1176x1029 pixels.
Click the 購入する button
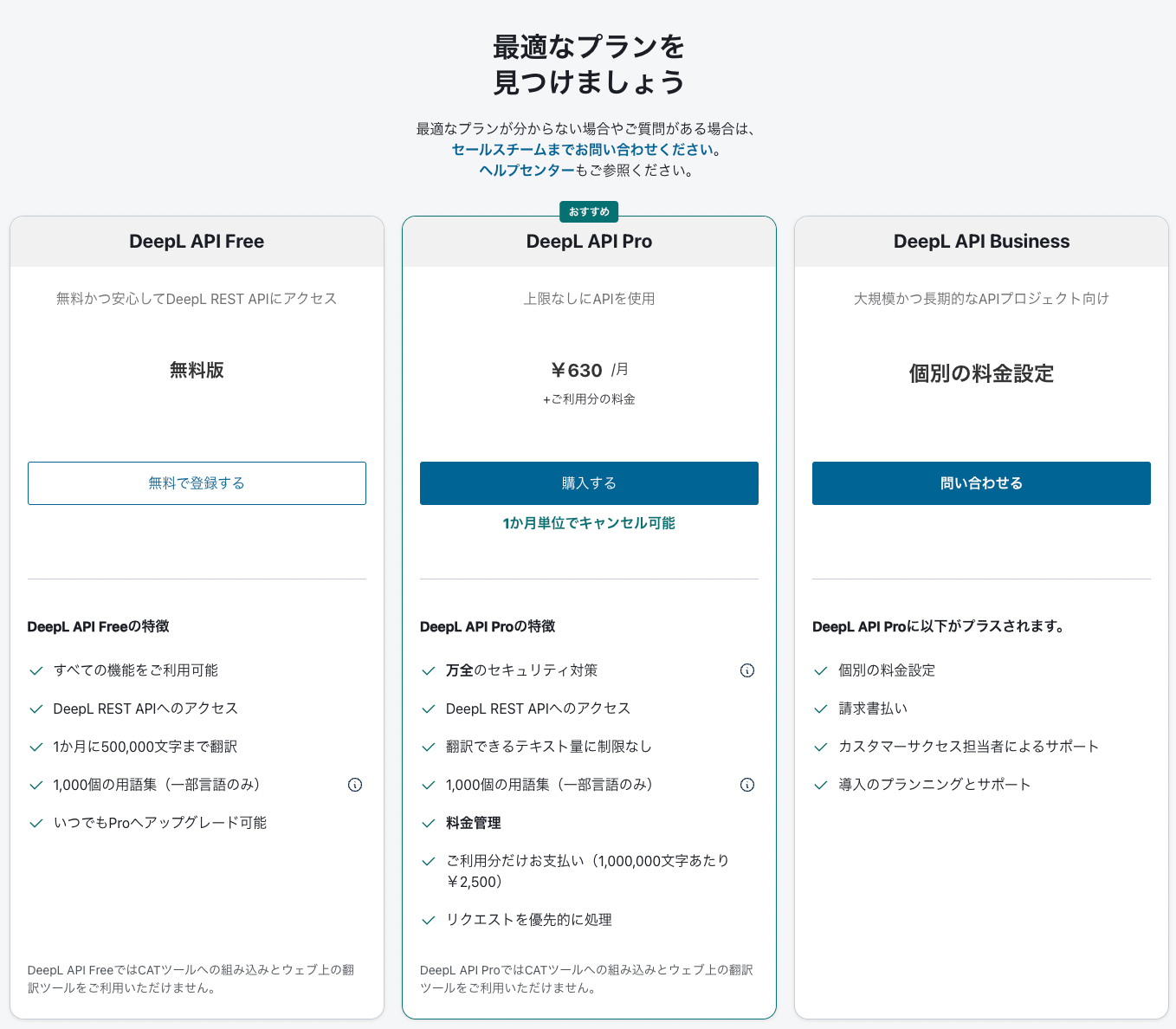[x=589, y=483]
